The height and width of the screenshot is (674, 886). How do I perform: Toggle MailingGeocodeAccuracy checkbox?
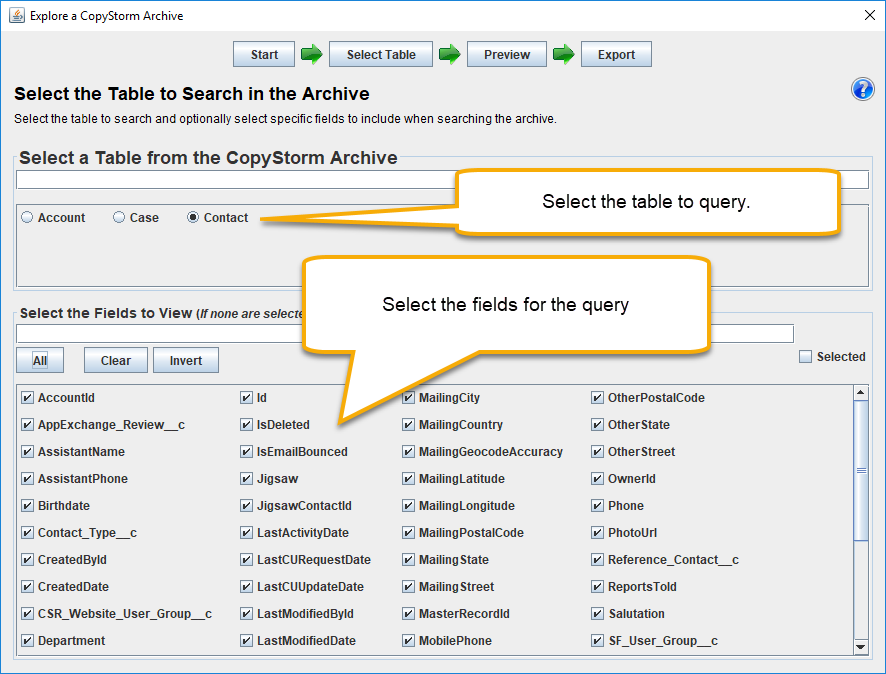(x=409, y=452)
